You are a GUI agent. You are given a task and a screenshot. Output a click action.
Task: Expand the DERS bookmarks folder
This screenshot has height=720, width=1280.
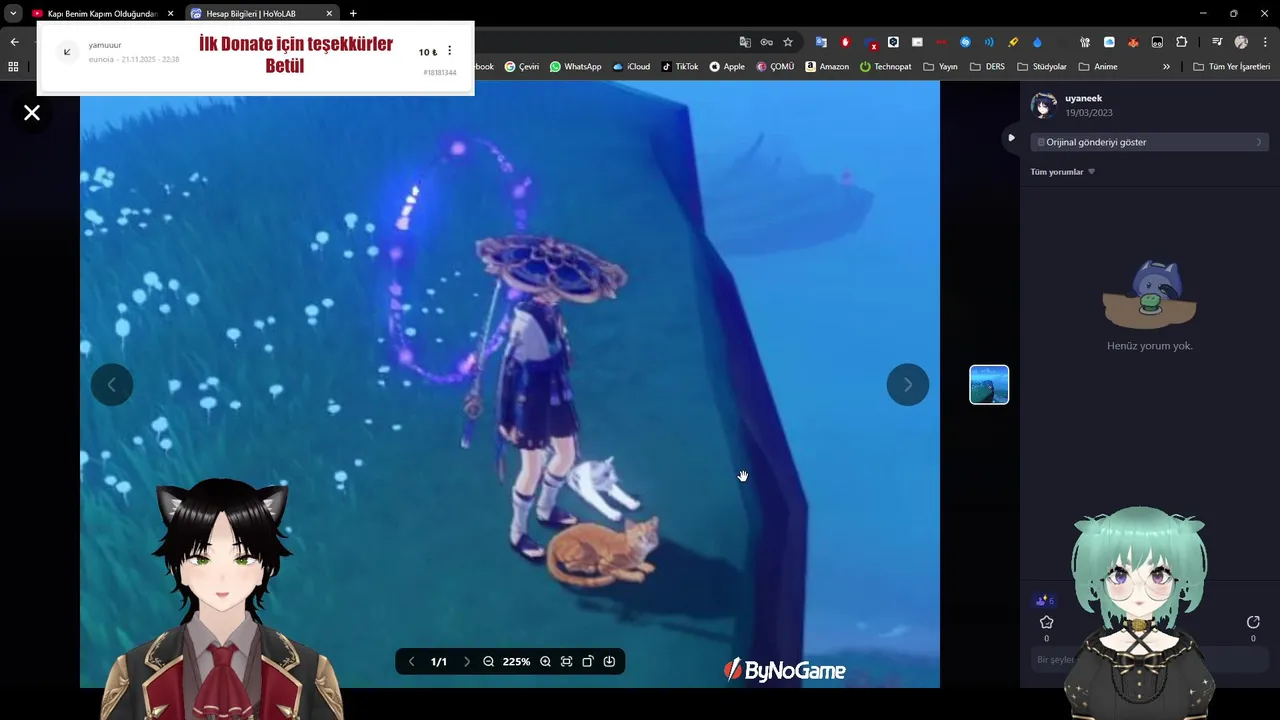pyautogui.click(x=987, y=67)
